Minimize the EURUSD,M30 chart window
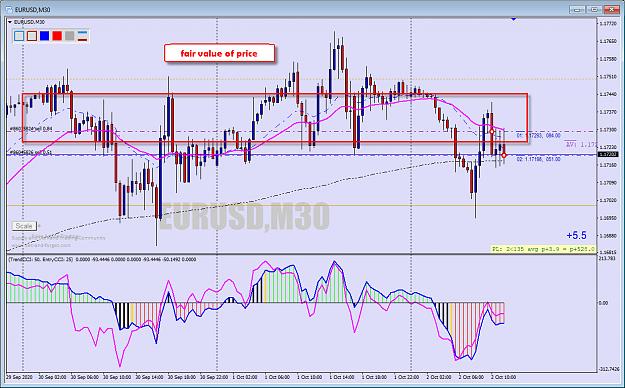The height and width of the screenshot is (388, 625). (577, 10)
